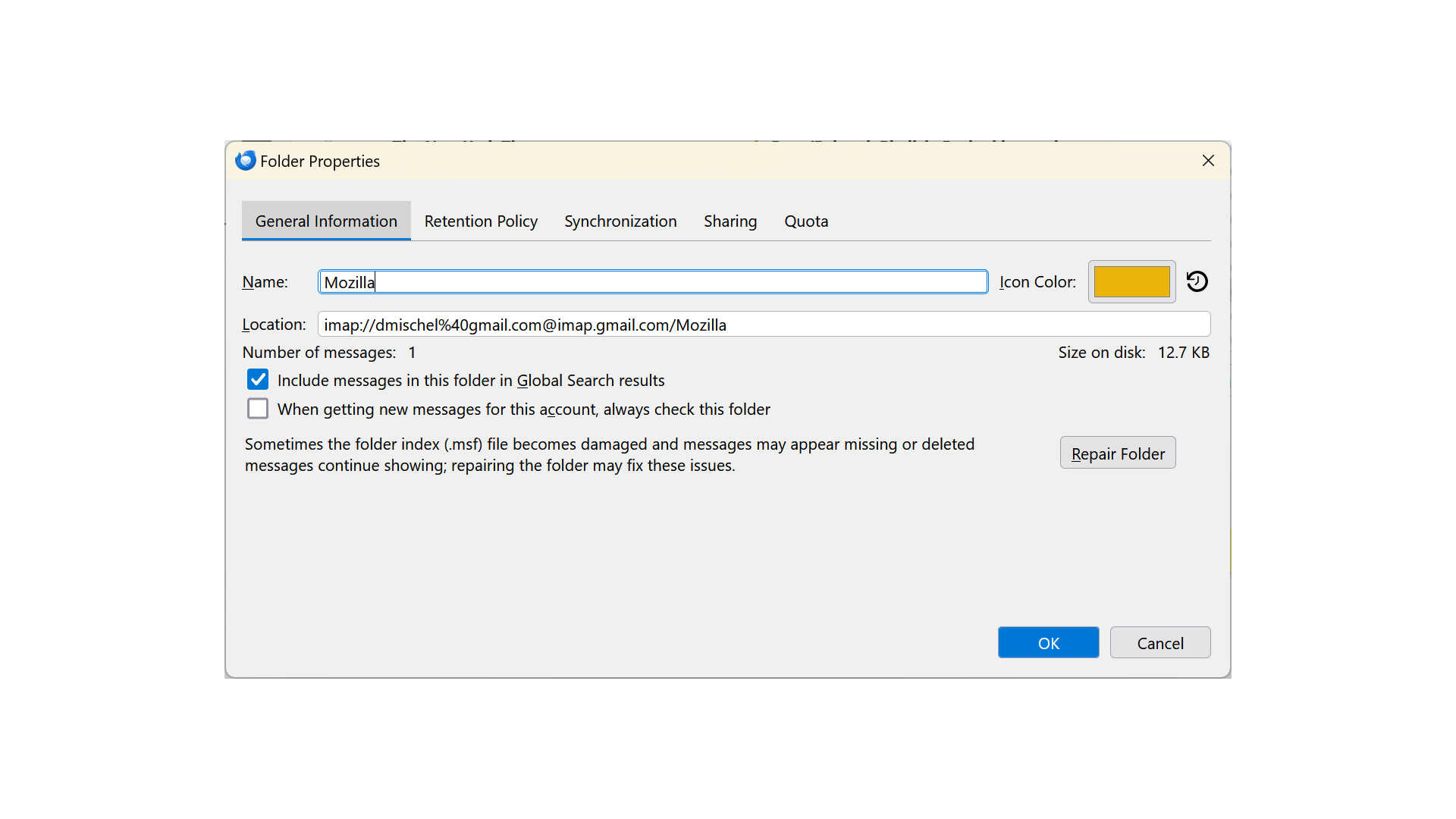Open the Retention Policy tab
Screen dimensions: 1456x819
(481, 221)
